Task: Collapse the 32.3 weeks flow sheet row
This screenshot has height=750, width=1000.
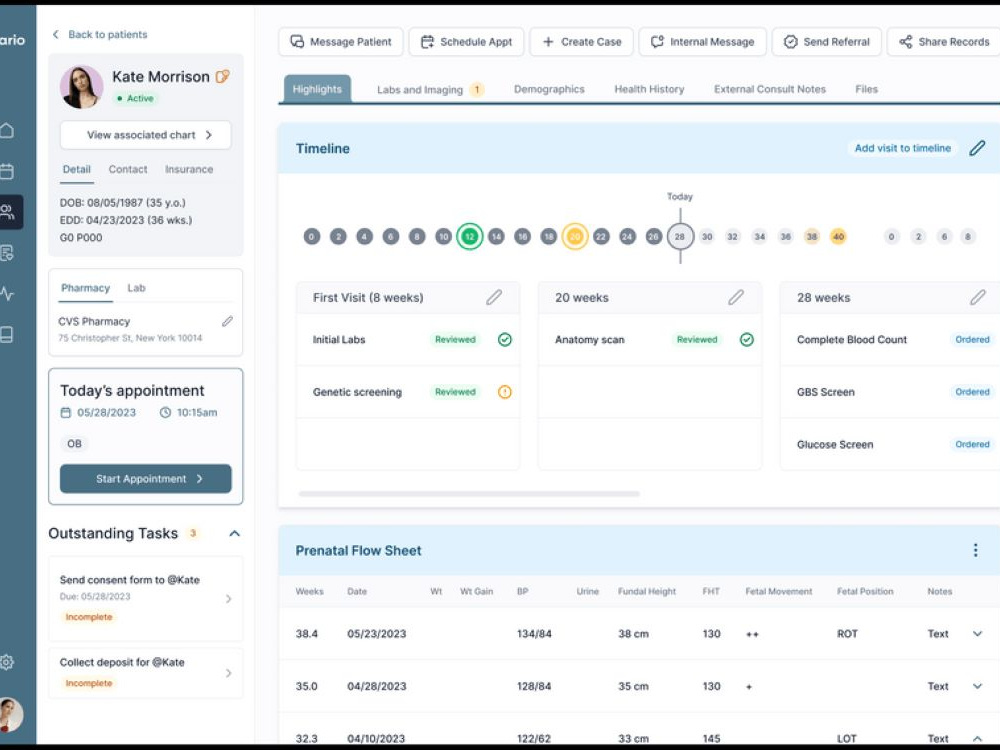Action: [977, 739]
